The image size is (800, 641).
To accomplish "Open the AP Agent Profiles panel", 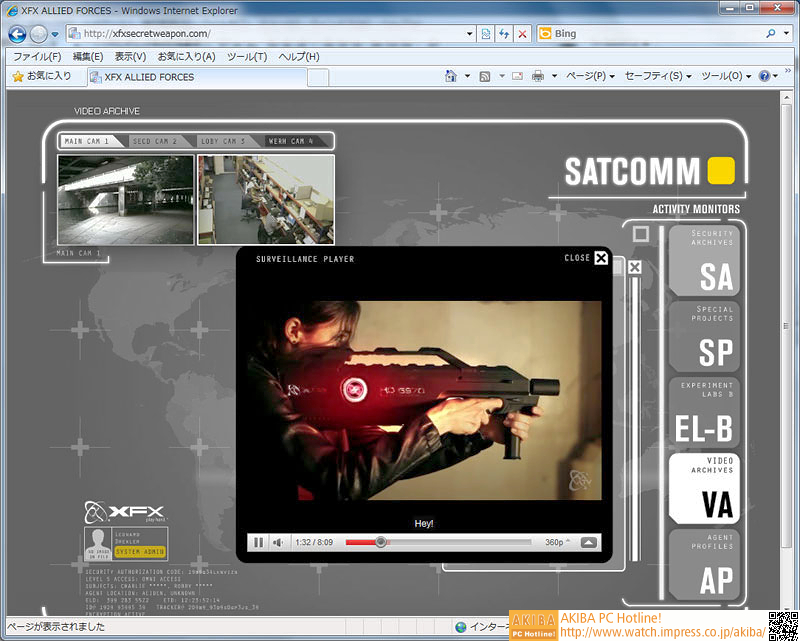I will 704,565.
